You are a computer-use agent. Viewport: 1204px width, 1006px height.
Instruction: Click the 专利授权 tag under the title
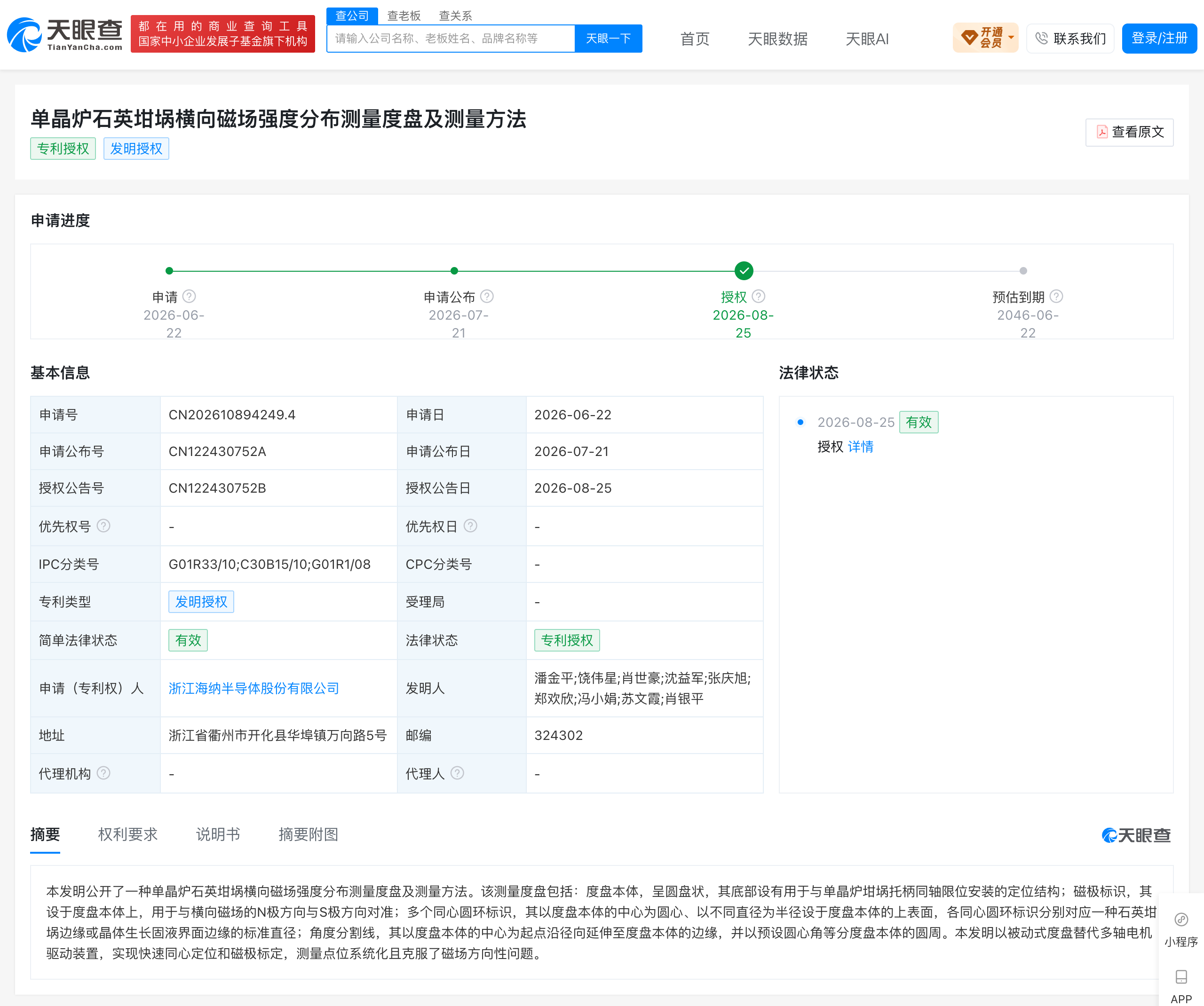(63, 149)
